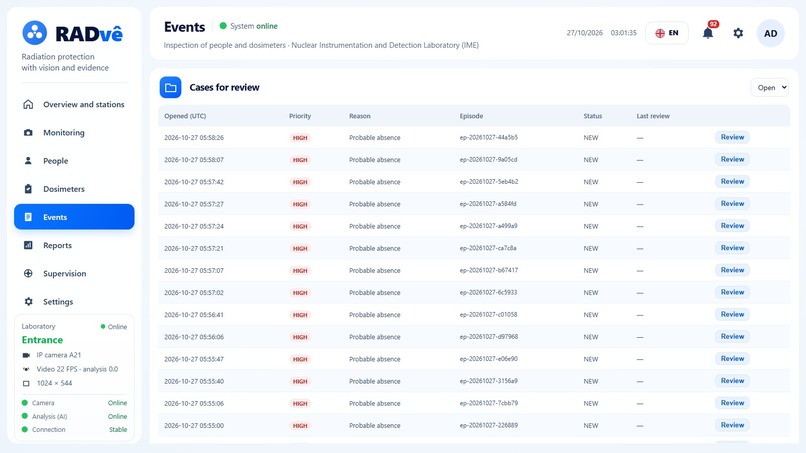
Task: Go to Supervision page
Action: (x=74, y=274)
